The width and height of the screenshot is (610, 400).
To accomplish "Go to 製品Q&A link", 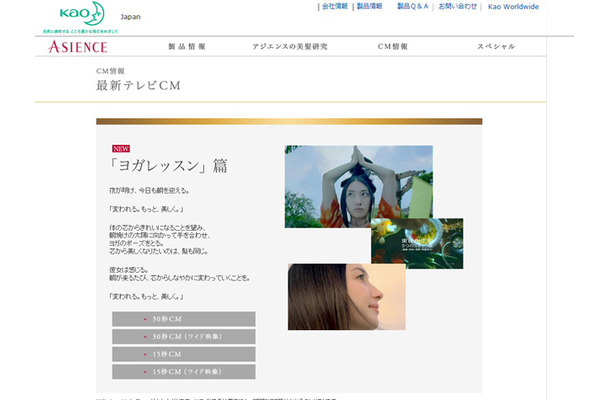I will pos(412,6).
